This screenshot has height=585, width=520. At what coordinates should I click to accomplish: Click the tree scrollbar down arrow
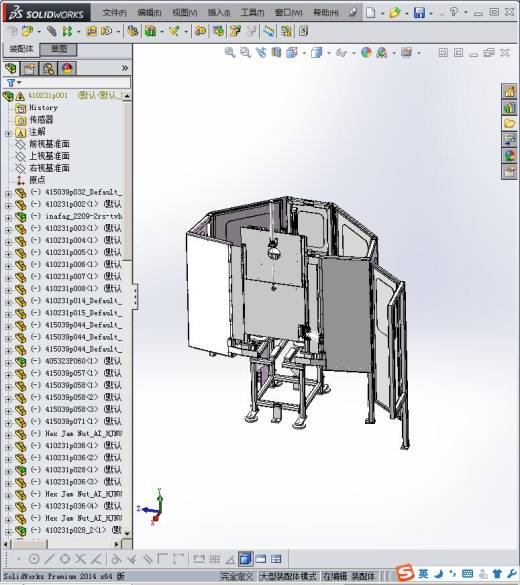pos(127,533)
